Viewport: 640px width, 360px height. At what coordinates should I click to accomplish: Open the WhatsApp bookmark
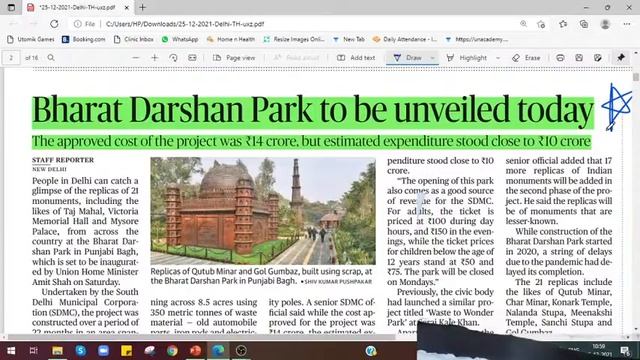point(180,39)
